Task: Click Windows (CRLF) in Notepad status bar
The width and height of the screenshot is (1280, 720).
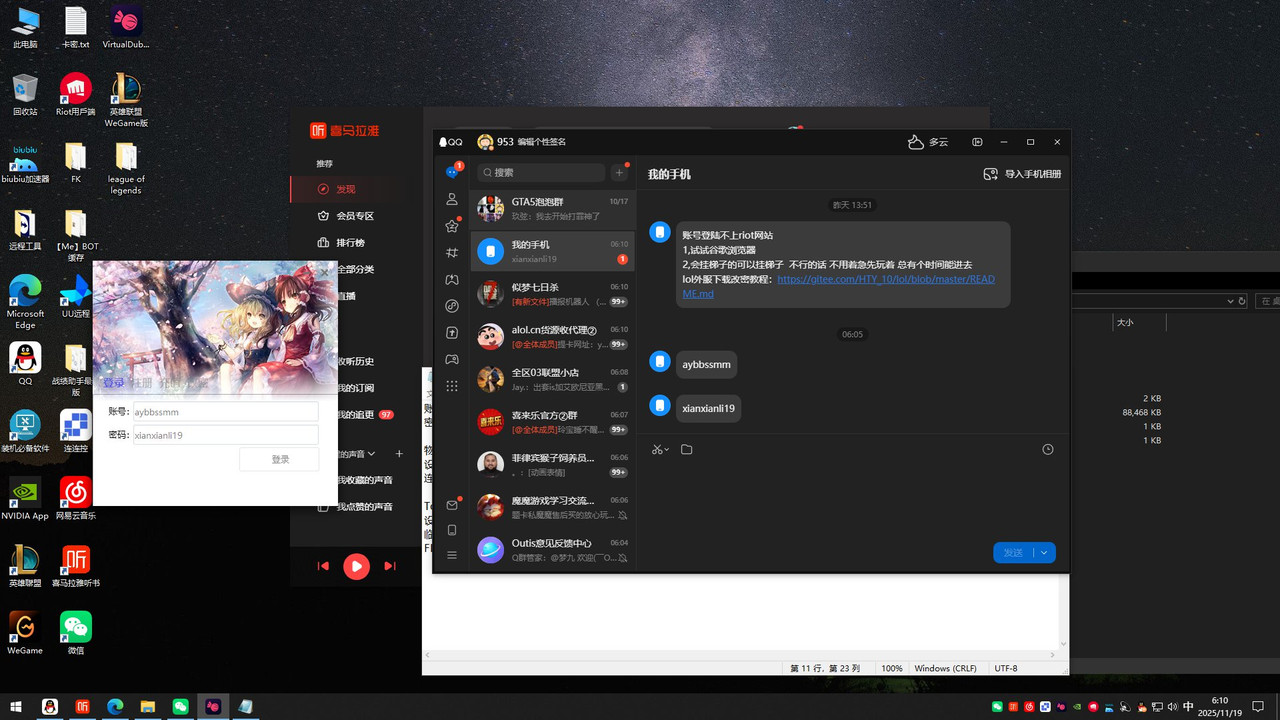Action: click(945, 668)
